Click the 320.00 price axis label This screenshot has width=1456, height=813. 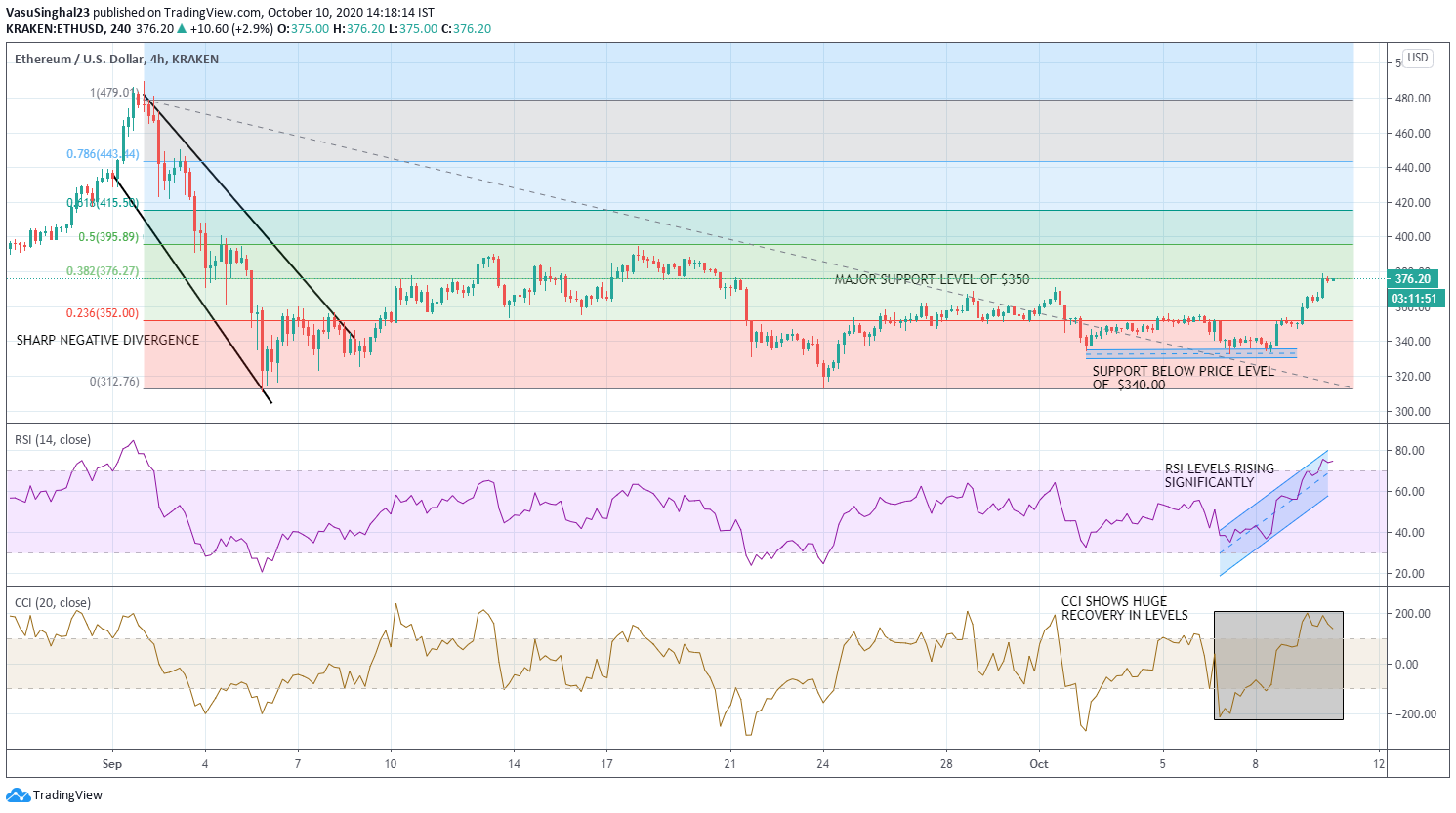pos(1414,377)
